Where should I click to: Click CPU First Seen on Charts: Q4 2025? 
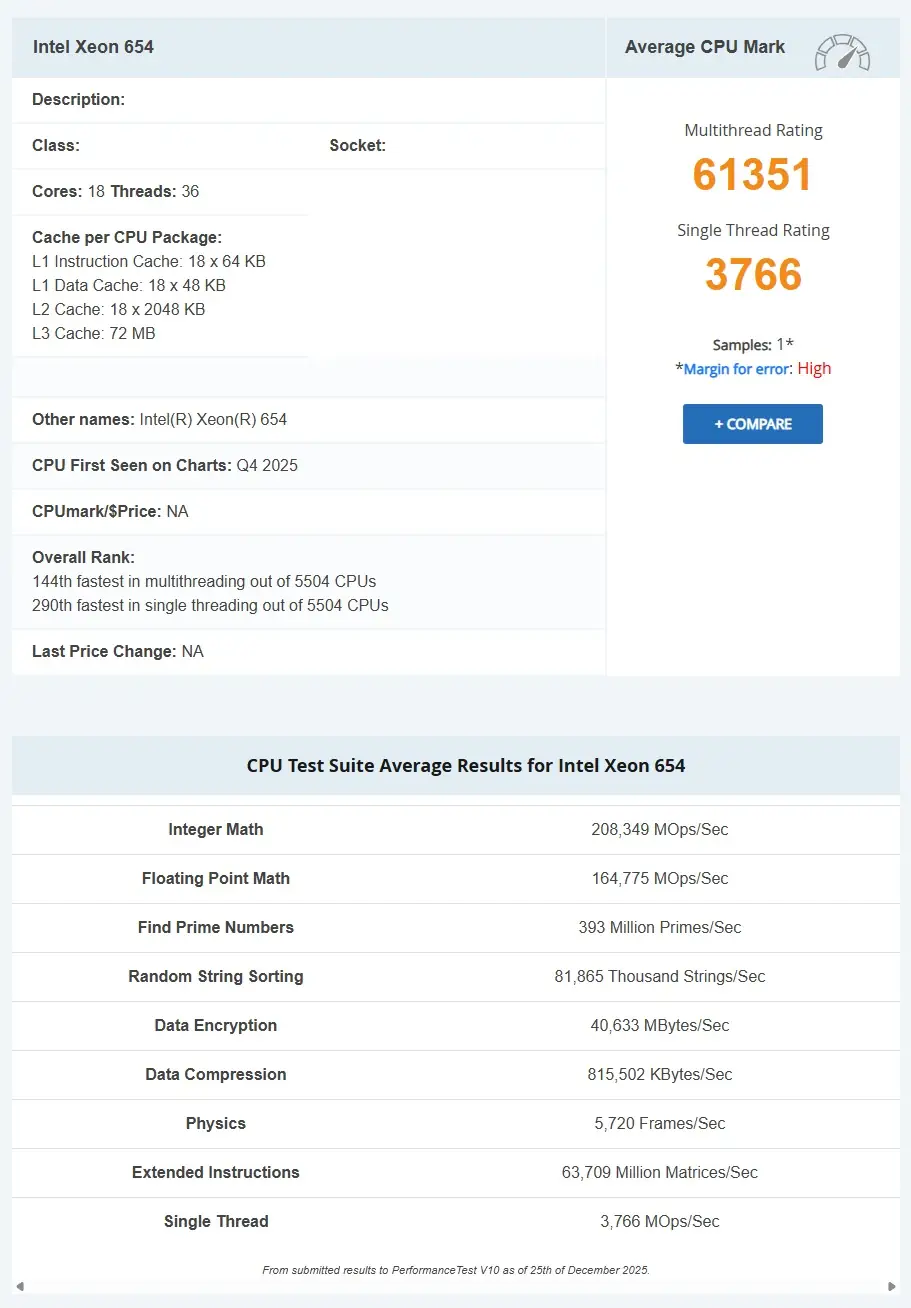165,466
